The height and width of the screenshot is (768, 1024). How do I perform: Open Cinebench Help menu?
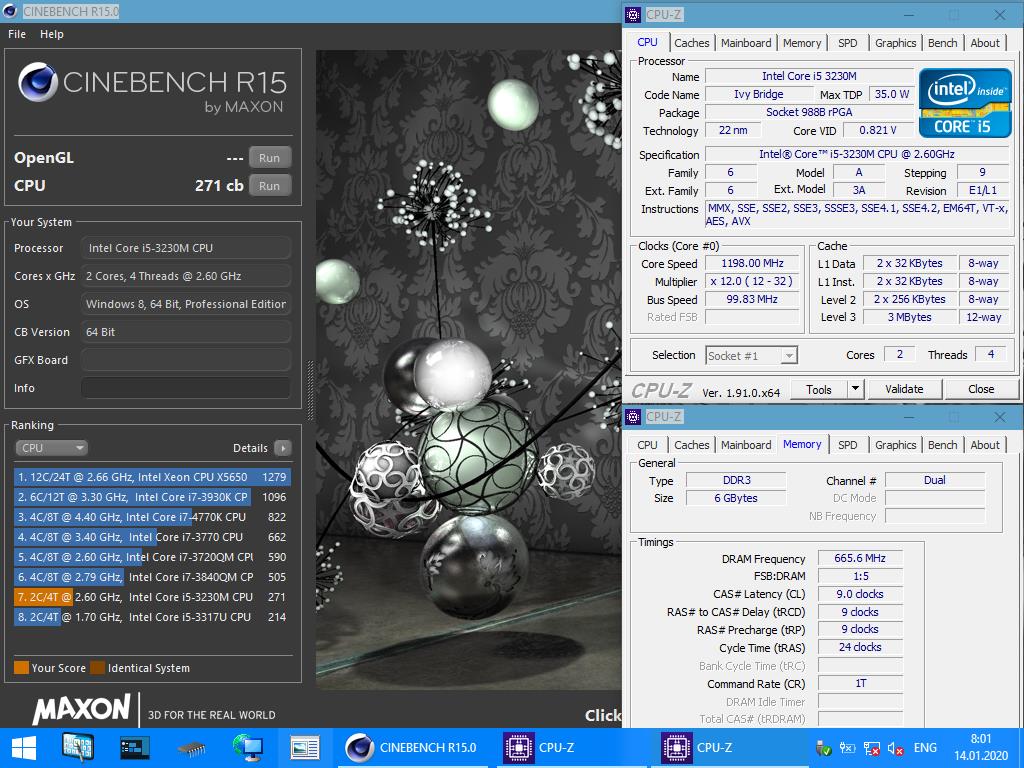pos(52,34)
